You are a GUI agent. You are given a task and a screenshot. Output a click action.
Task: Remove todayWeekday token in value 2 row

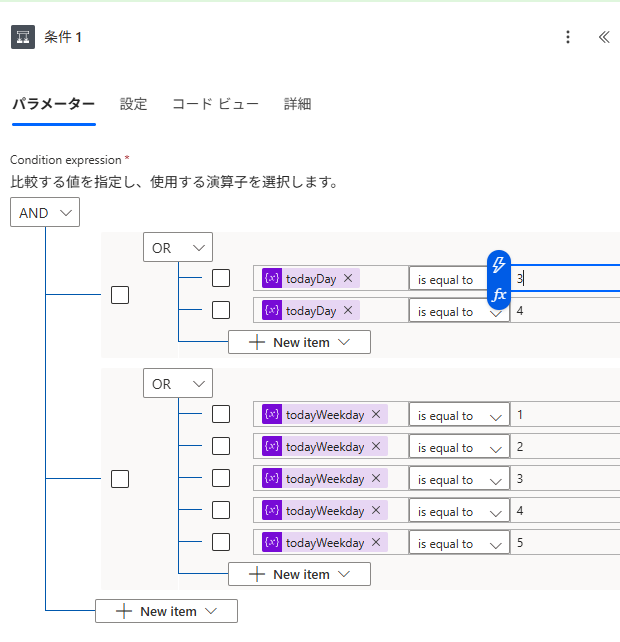click(x=376, y=446)
